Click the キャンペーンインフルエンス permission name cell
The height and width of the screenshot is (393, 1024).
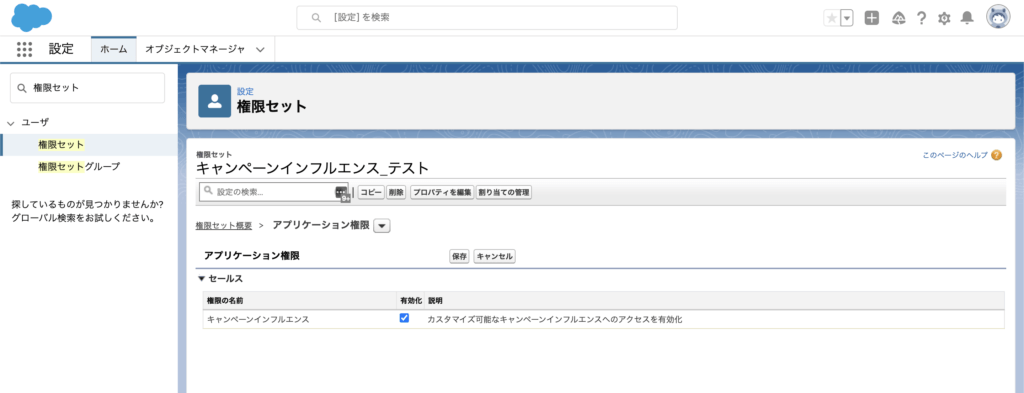258,320
